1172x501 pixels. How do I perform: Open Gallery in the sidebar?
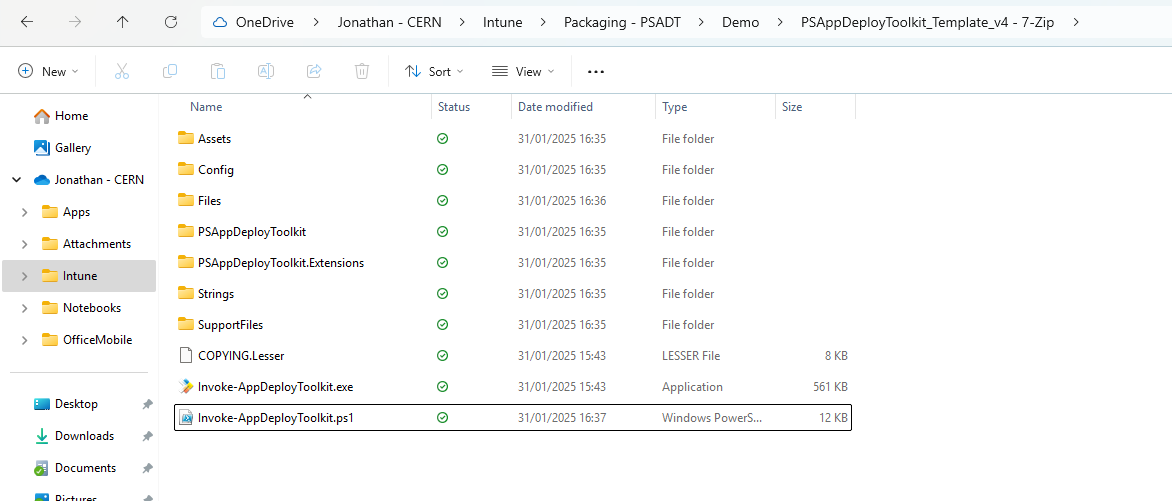tap(73, 148)
